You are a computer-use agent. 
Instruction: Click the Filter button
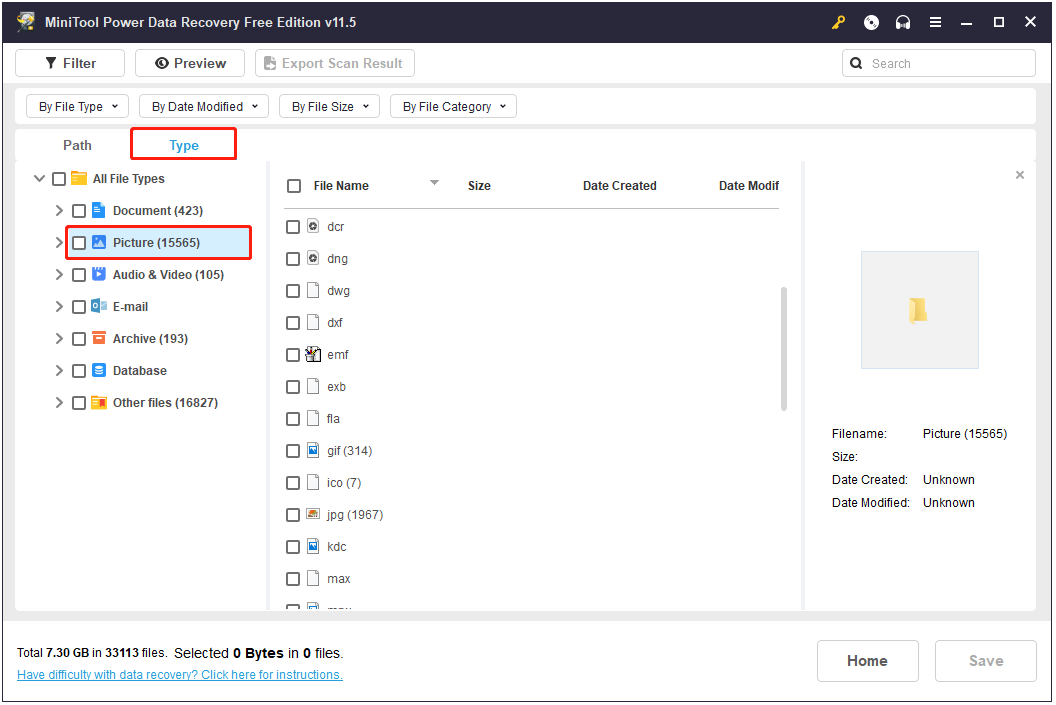tap(70, 63)
